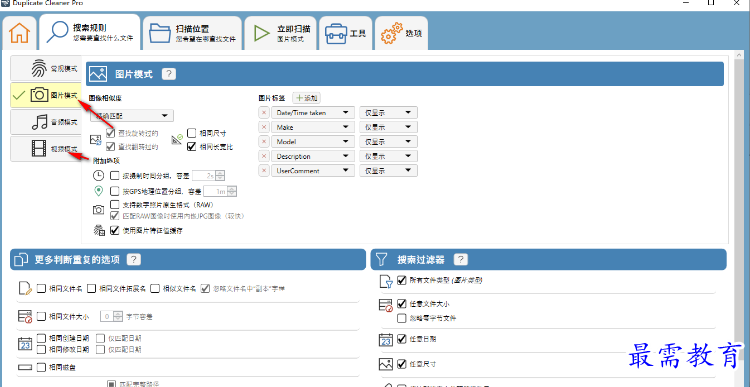Open help for 更多判断重复的选项 header
This screenshot has height=387, width=750.
134,259
